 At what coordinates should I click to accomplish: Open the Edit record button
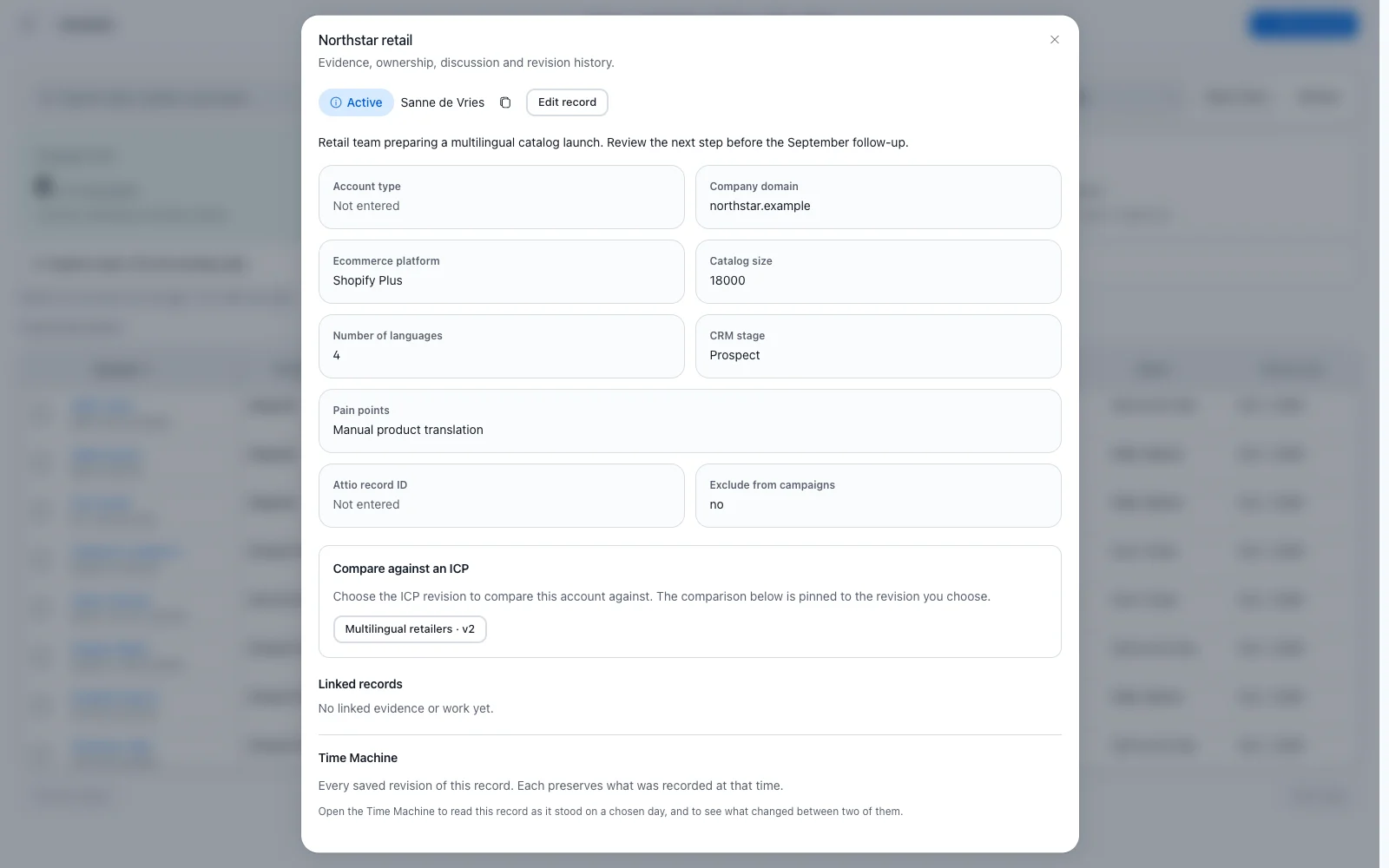(567, 102)
